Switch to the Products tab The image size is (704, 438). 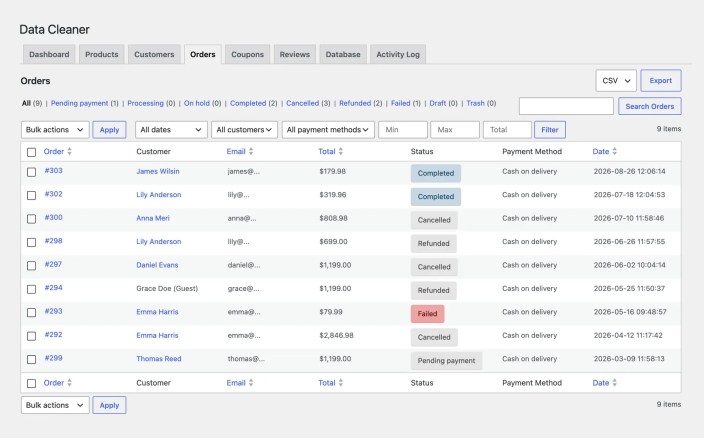(102, 54)
